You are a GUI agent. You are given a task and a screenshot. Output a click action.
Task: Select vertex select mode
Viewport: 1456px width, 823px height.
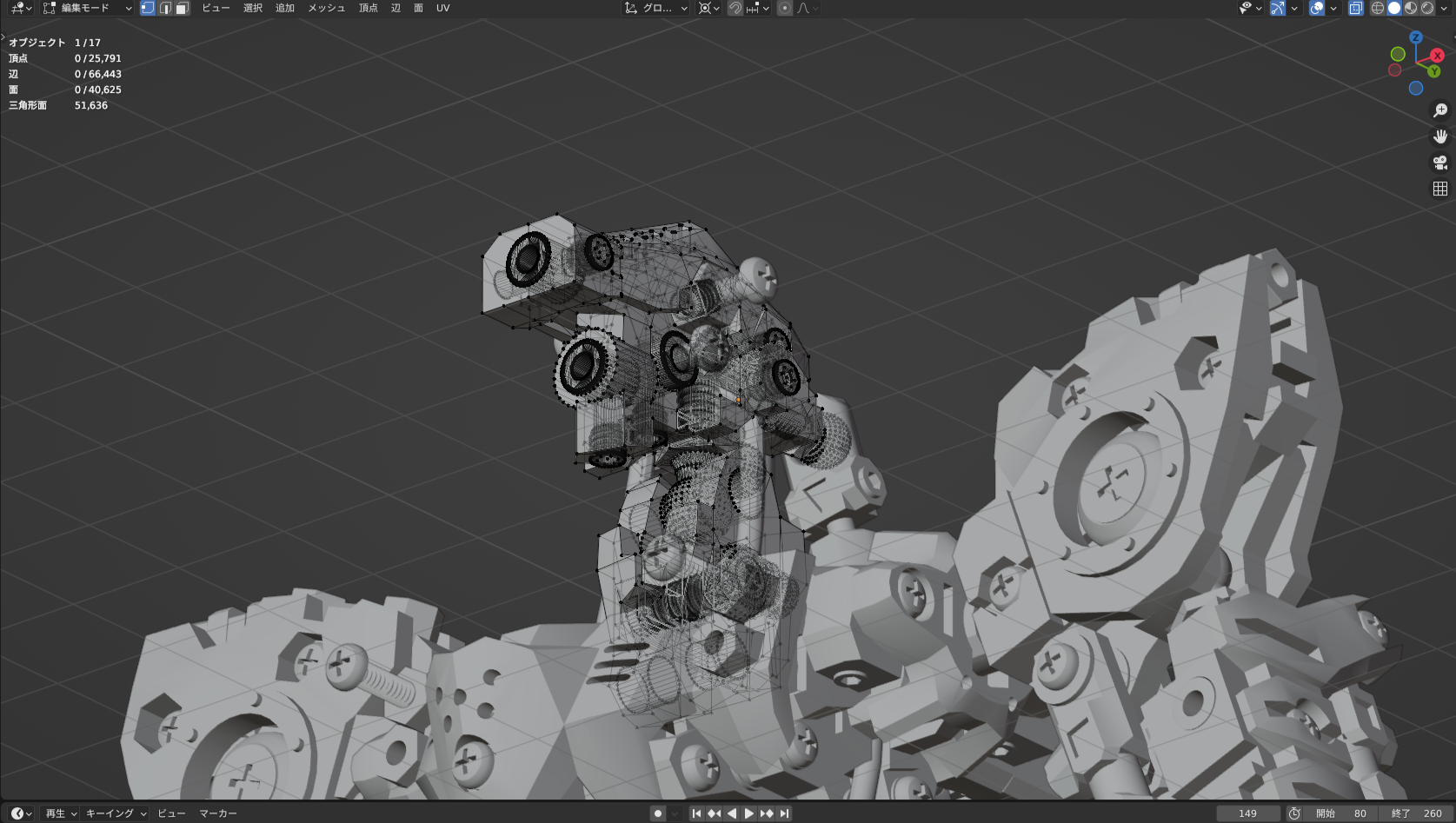[148, 8]
